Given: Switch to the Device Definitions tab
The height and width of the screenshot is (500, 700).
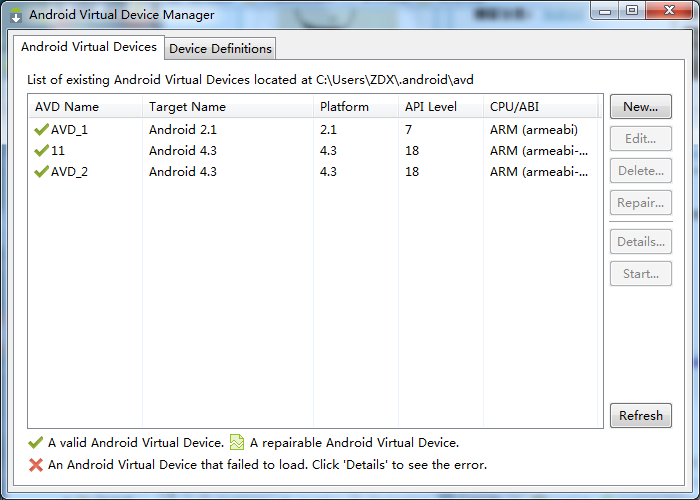Looking at the screenshot, I should [220, 48].
